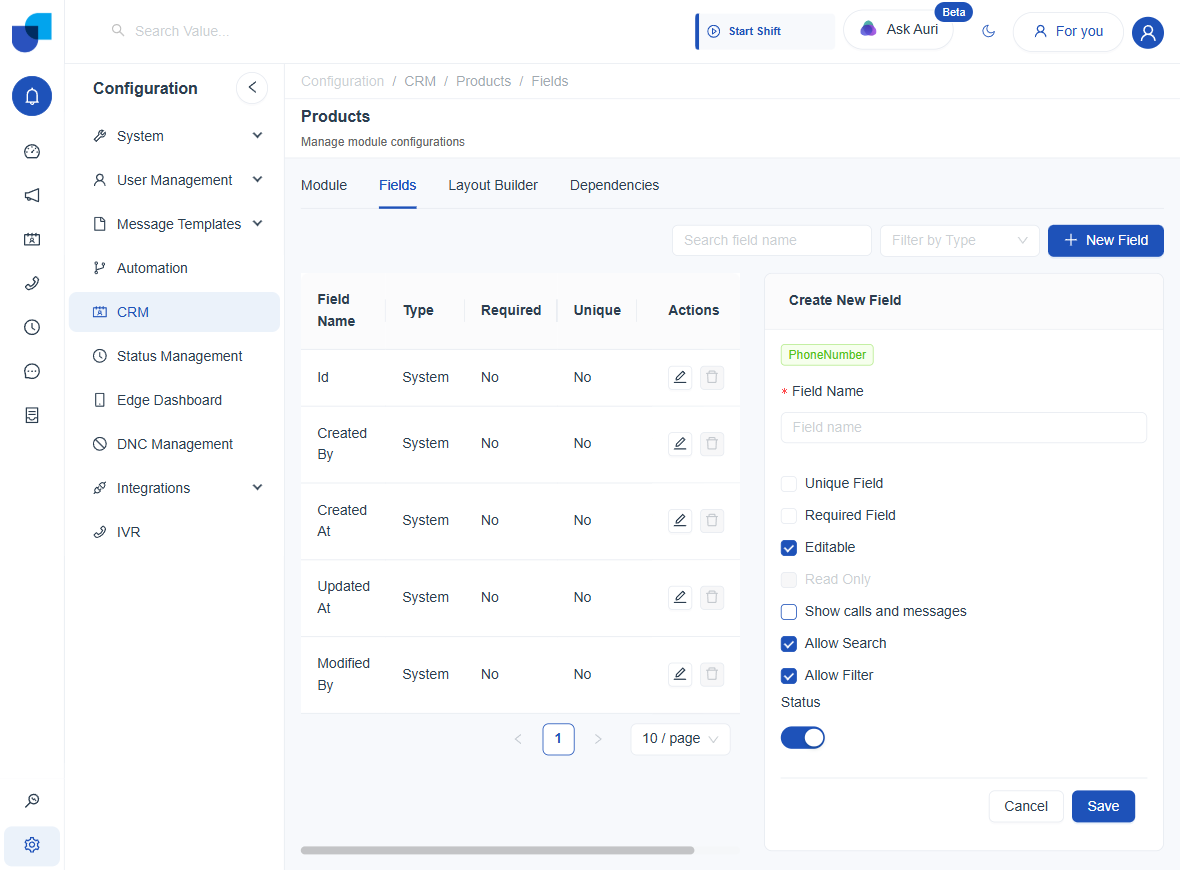Screen dimensions: 1180x870
Task: Edit the Created By field row
Action: click(x=680, y=443)
